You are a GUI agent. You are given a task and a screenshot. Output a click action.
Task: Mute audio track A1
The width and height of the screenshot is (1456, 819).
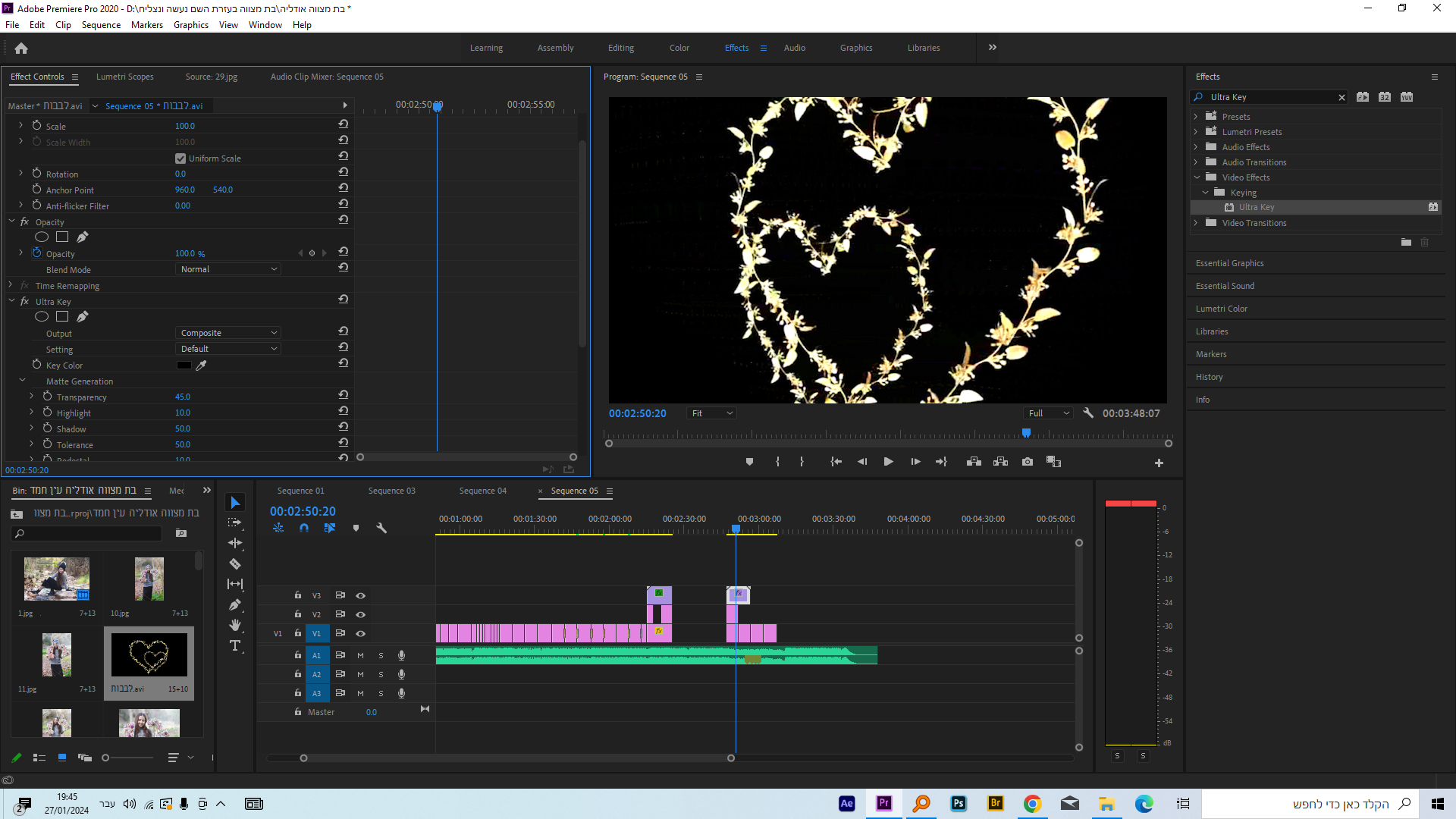click(x=360, y=655)
